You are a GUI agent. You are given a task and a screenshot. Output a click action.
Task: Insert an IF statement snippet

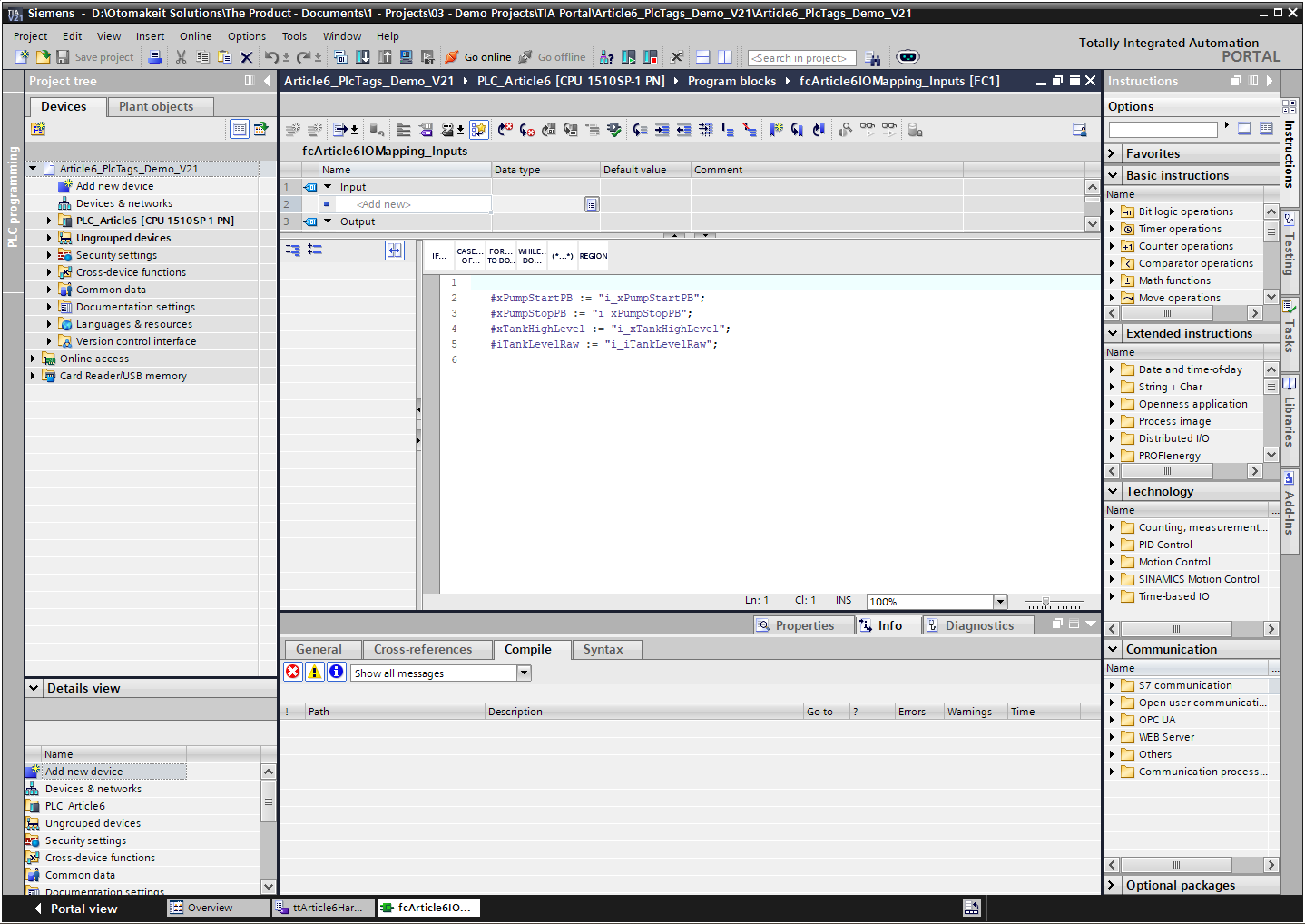pos(439,256)
